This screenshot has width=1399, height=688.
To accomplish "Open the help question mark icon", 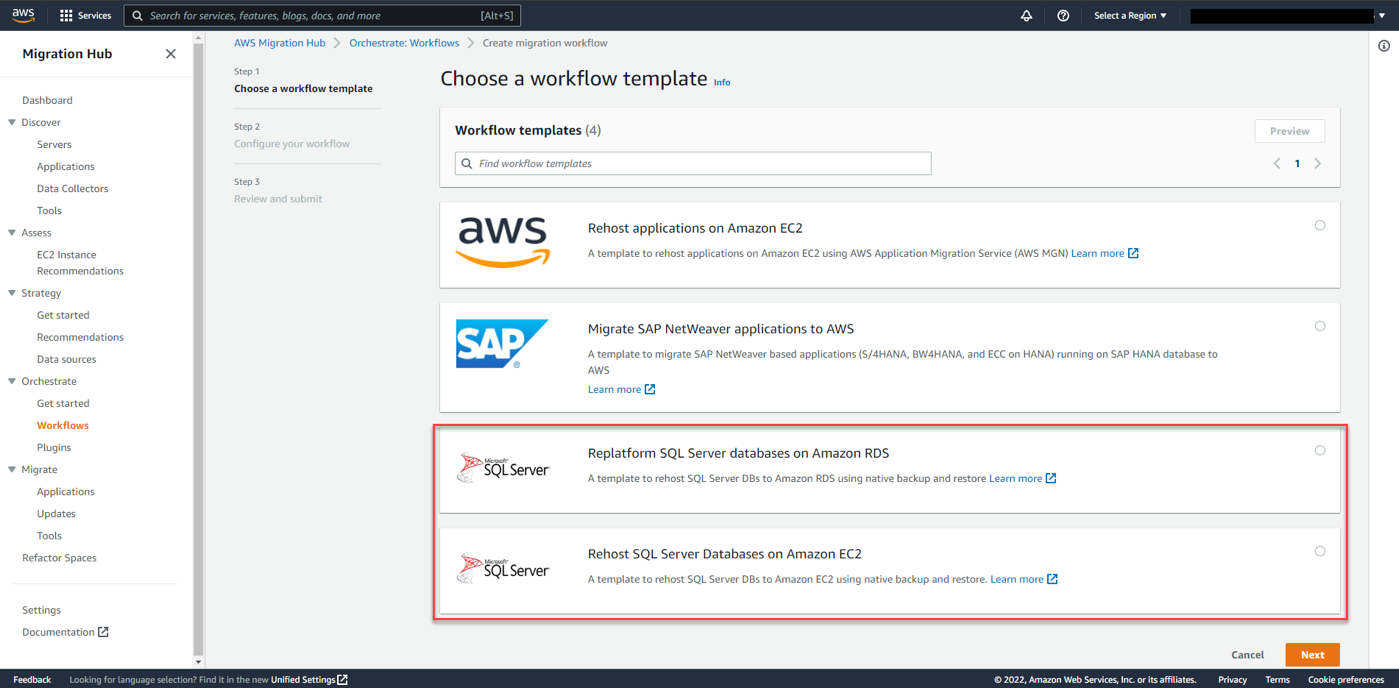I will (x=1063, y=16).
